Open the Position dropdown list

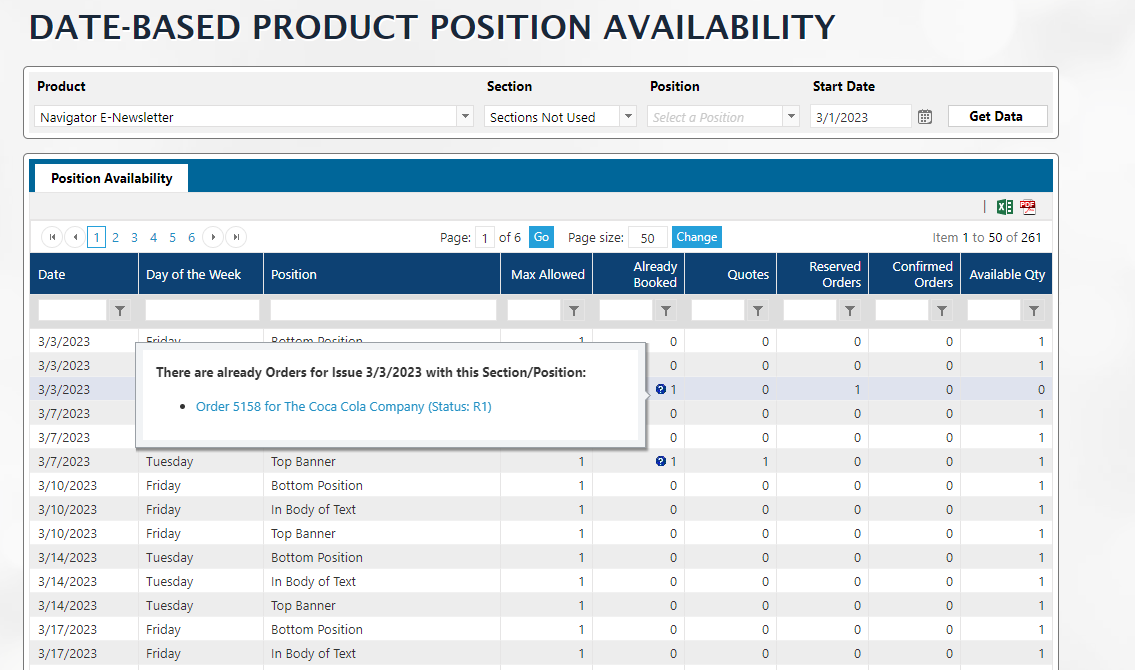click(x=791, y=117)
